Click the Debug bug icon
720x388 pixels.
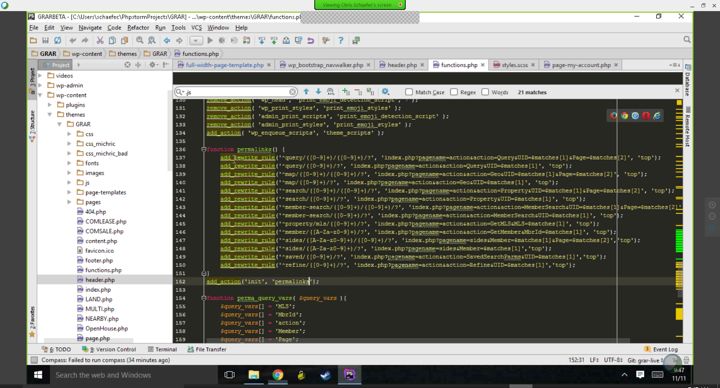[x=222, y=40]
